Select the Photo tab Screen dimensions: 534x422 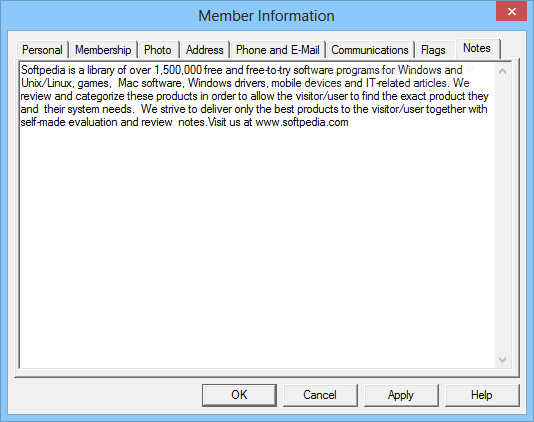point(158,50)
